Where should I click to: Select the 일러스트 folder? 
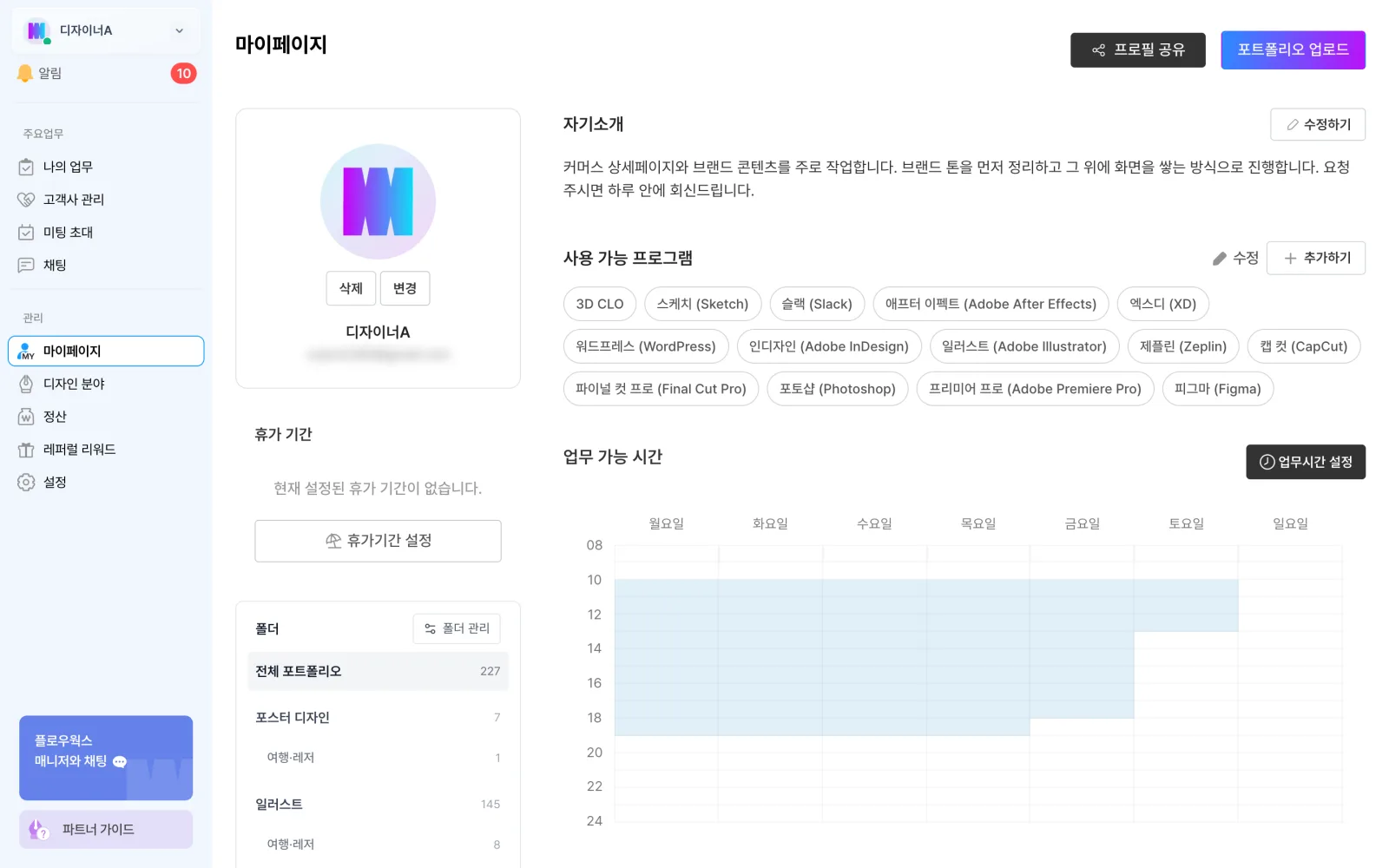pyautogui.click(x=378, y=805)
